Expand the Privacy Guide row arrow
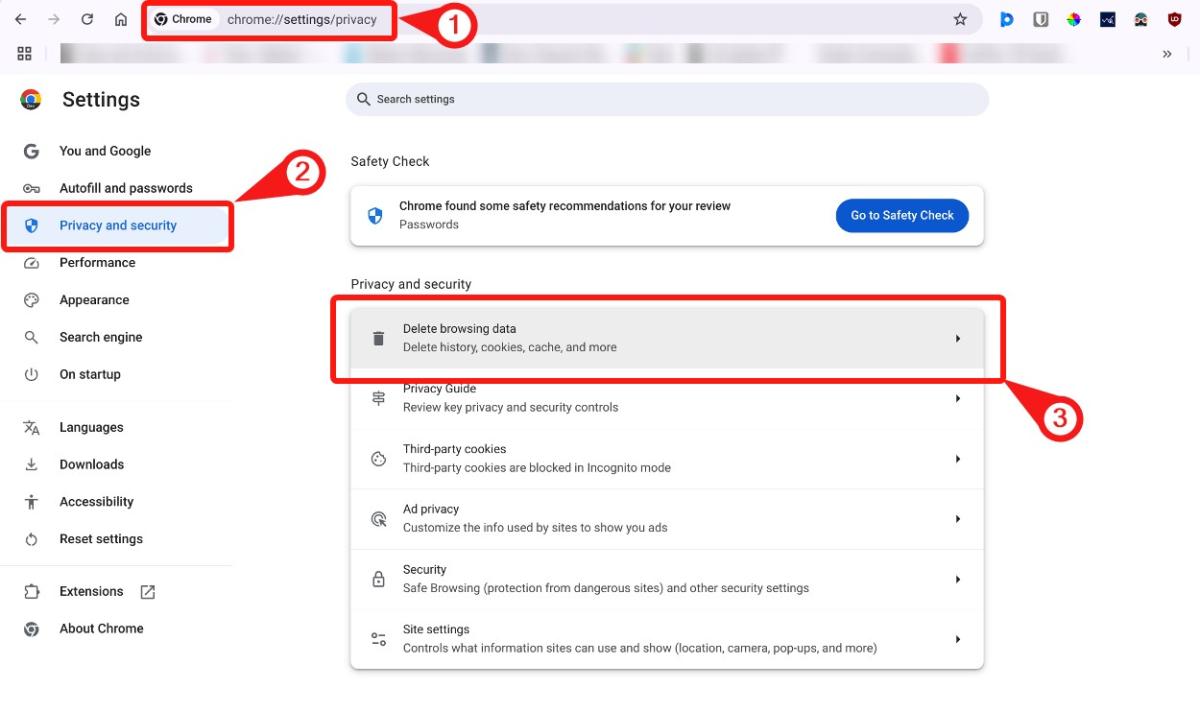 click(x=958, y=398)
